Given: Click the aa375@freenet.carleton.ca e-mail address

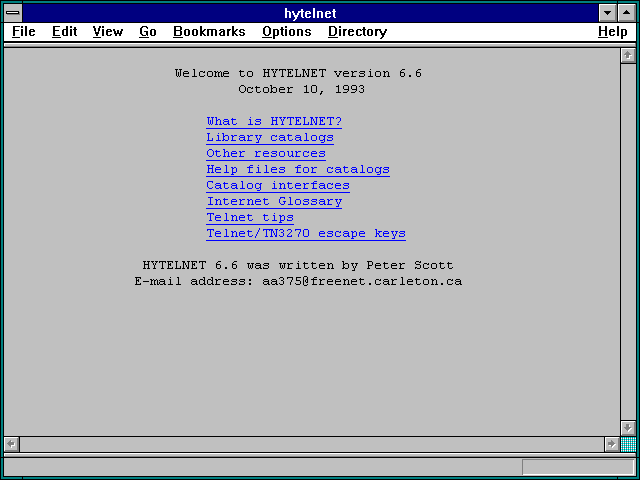Looking at the screenshot, I should (362, 281).
